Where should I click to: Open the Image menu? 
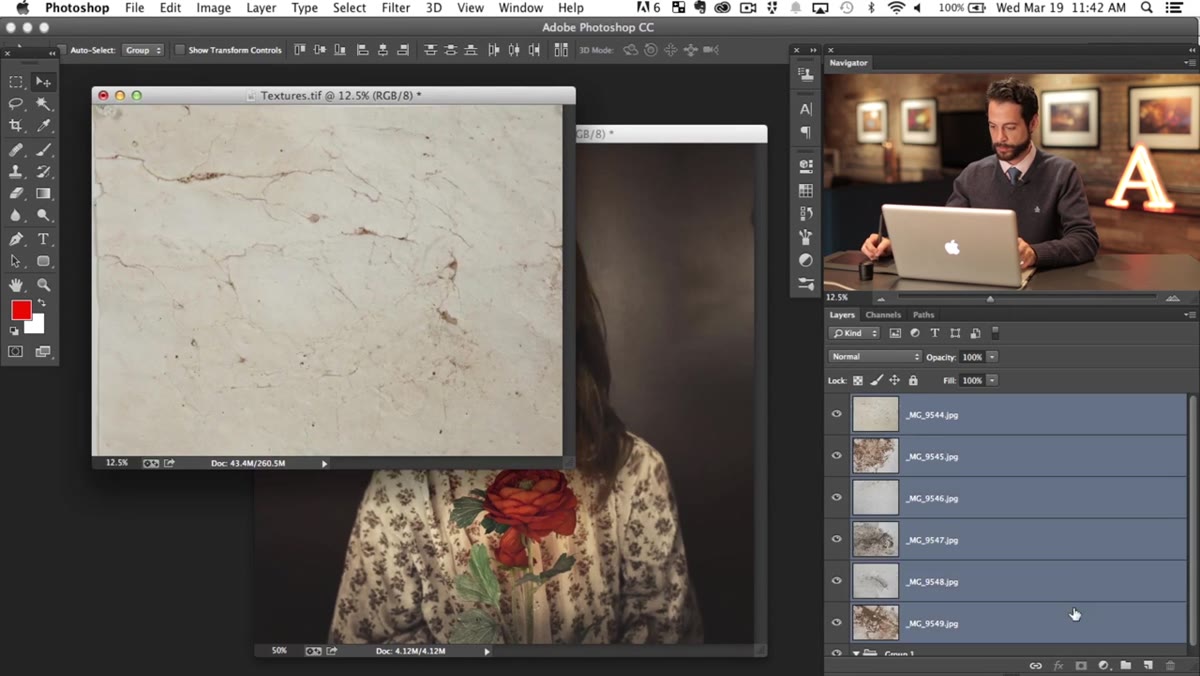[213, 8]
